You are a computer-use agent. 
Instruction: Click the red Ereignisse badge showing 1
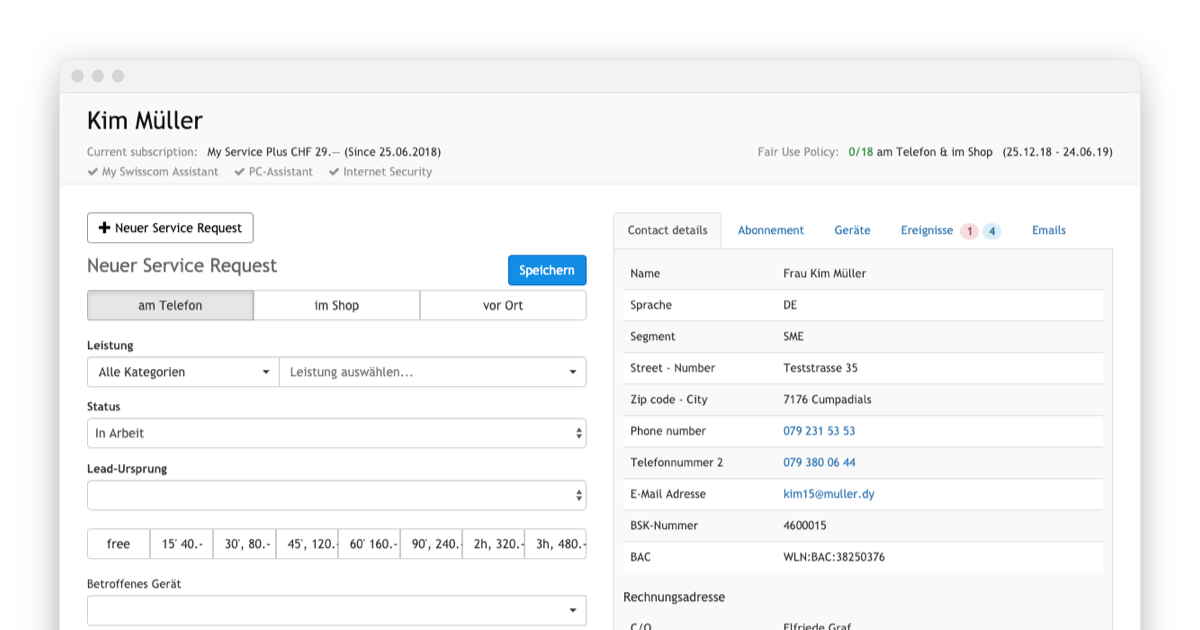click(968, 231)
